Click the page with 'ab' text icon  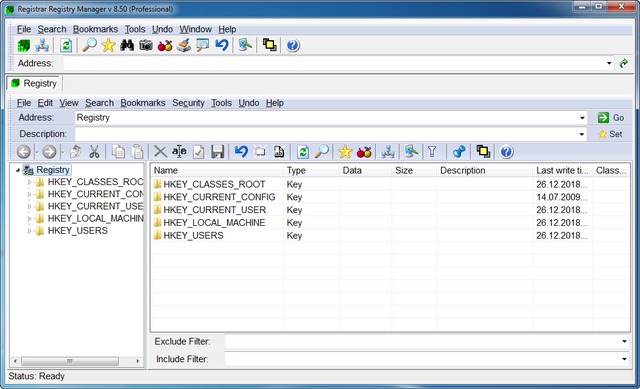(x=279, y=152)
